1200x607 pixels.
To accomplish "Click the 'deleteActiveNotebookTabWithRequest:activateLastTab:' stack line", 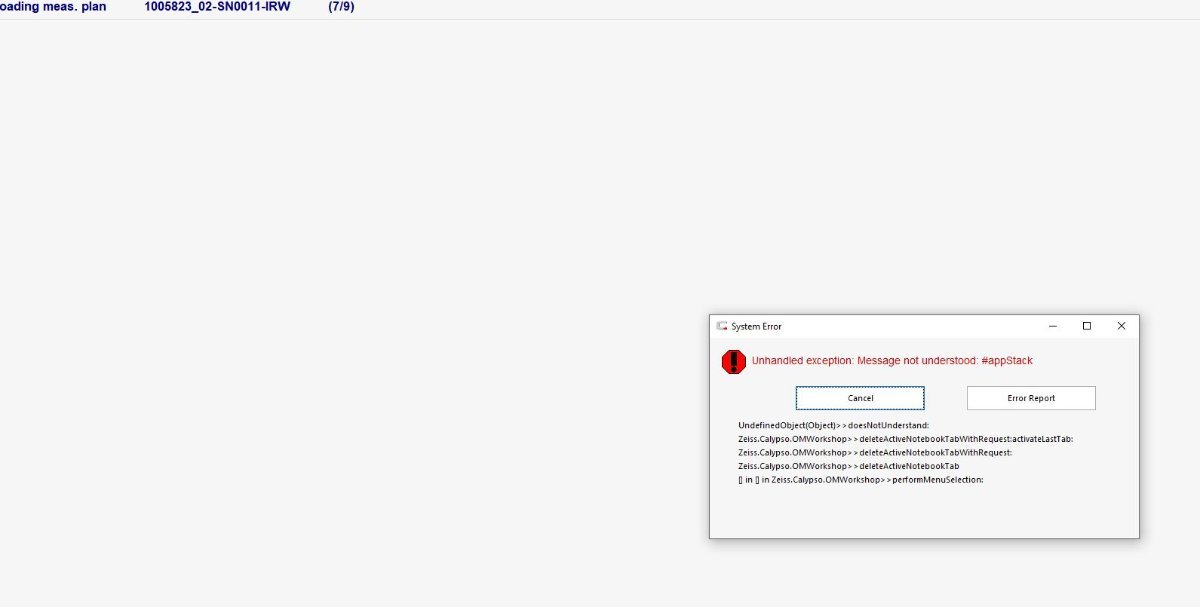I will click(x=905, y=439).
